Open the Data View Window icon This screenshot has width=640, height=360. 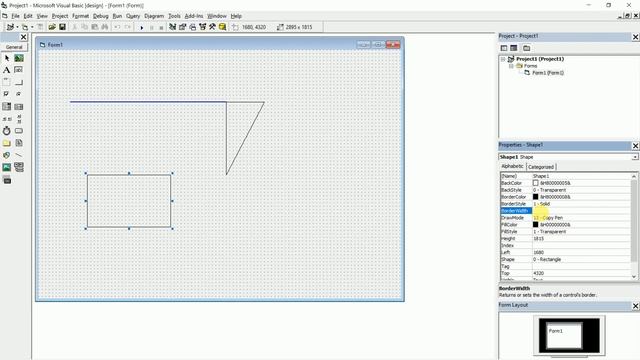tap(222, 27)
